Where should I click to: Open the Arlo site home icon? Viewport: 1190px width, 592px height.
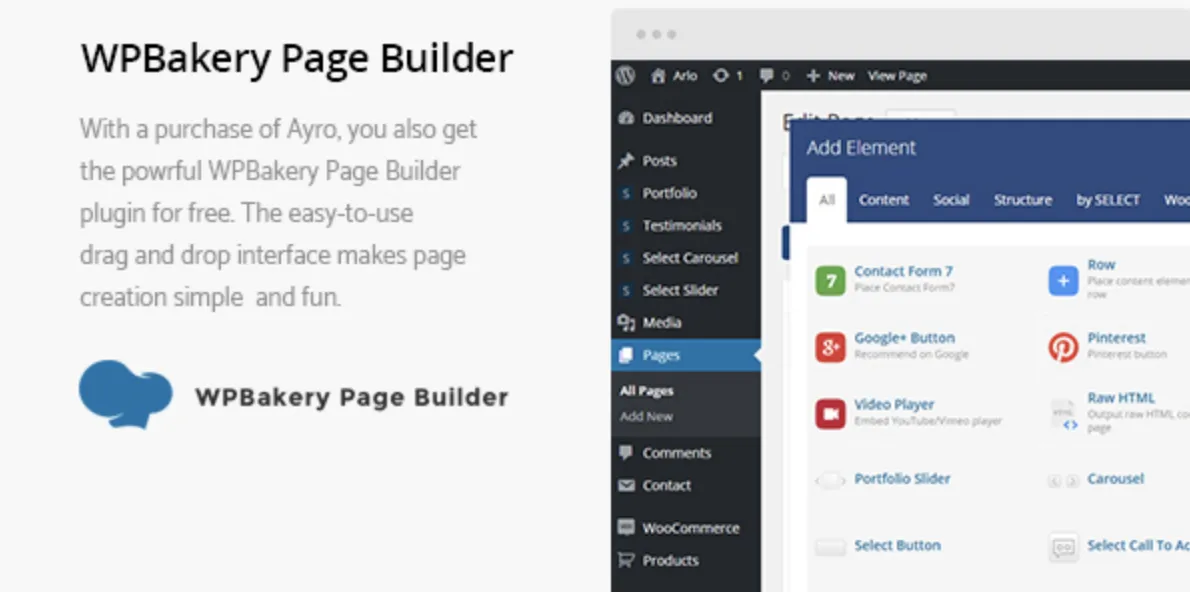pyautogui.click(x=658, y=75)
